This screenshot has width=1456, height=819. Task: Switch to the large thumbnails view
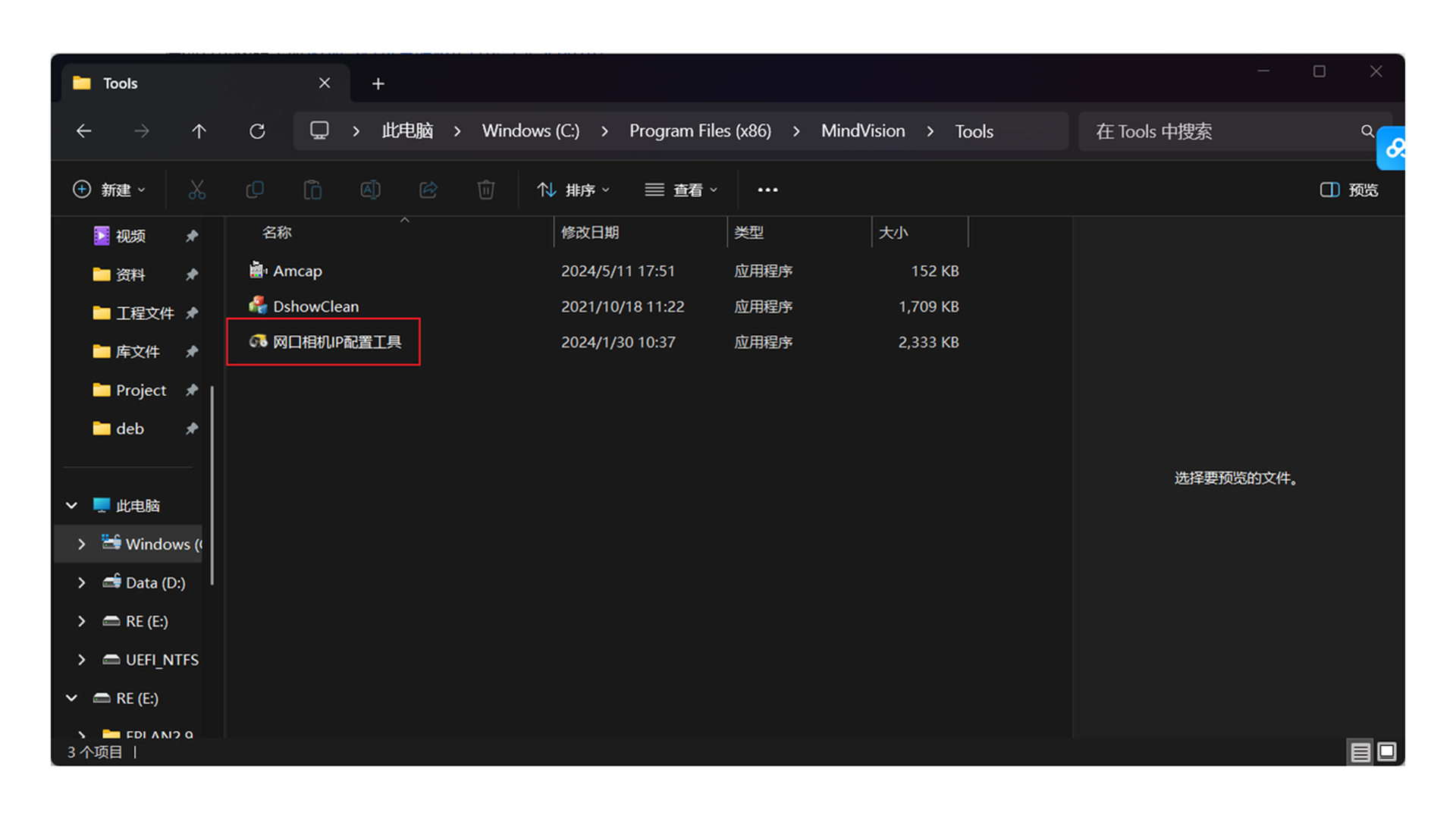[1387, 752]
